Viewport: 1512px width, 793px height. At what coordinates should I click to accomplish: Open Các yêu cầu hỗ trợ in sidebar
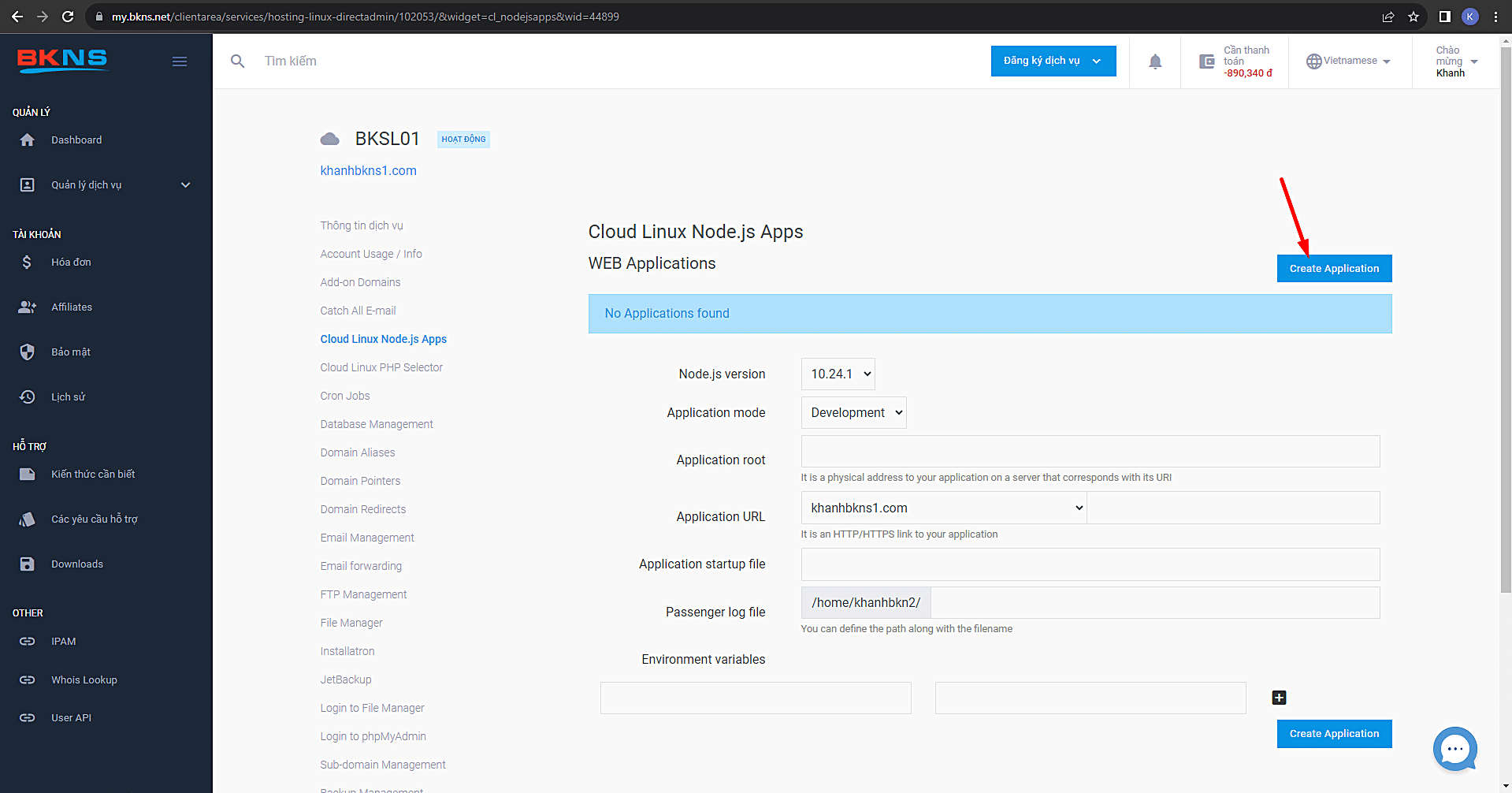(95, 519)
